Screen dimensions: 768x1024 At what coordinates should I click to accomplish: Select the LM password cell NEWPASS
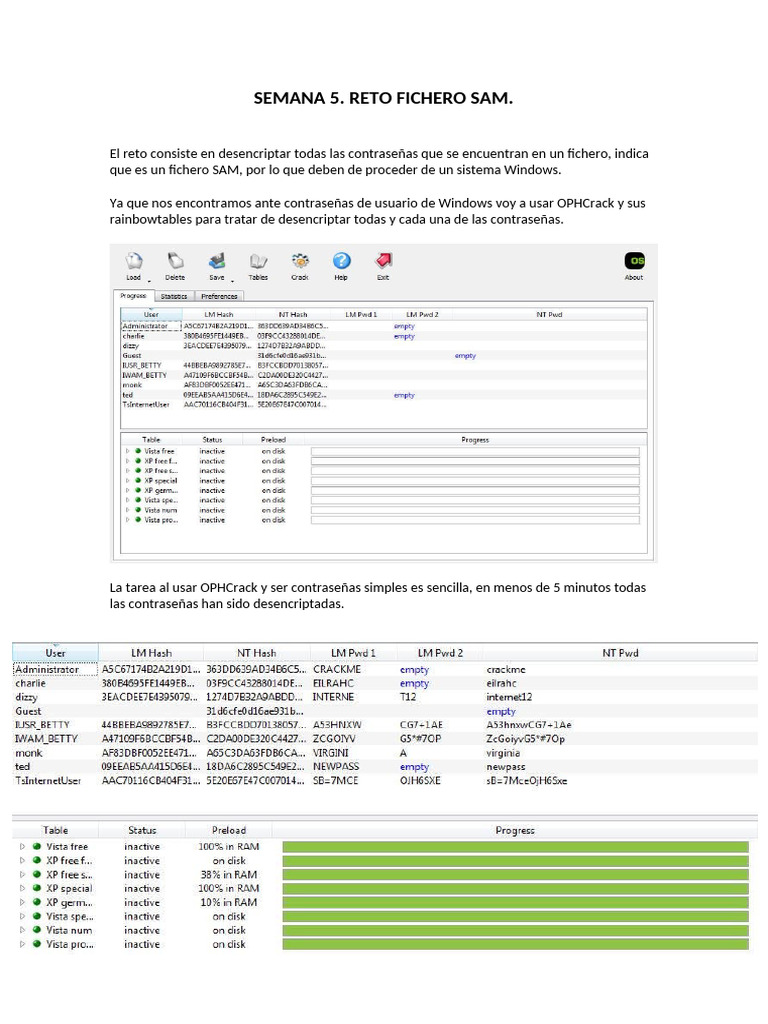click(336, 767)
